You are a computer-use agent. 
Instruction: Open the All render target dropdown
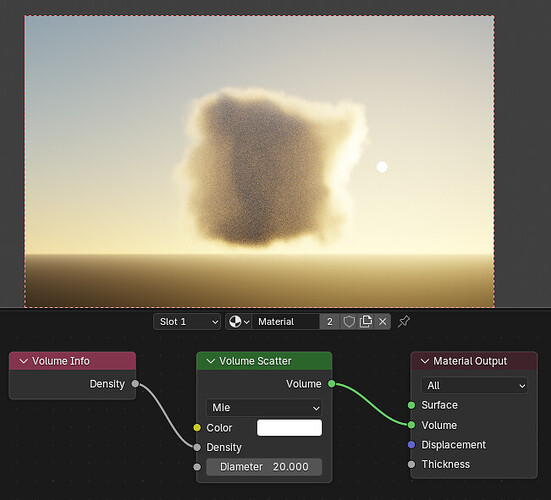click(x=474, y=386)
